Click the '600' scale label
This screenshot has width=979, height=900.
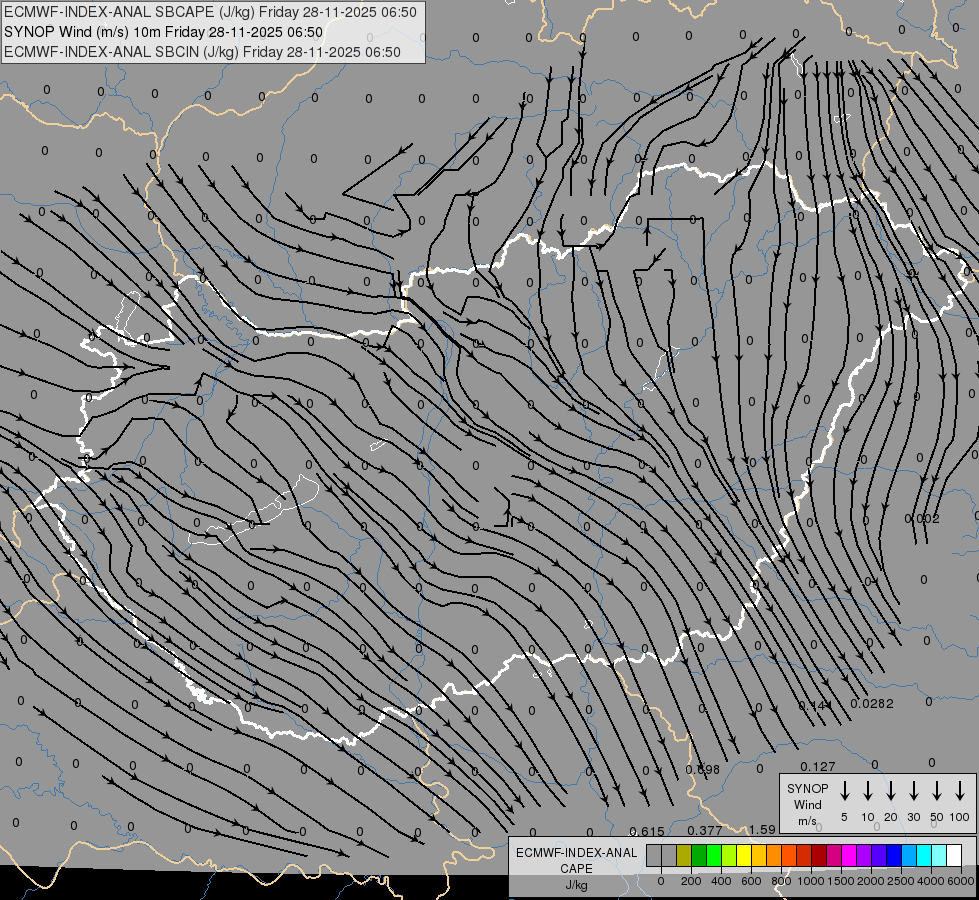(751, 881)
